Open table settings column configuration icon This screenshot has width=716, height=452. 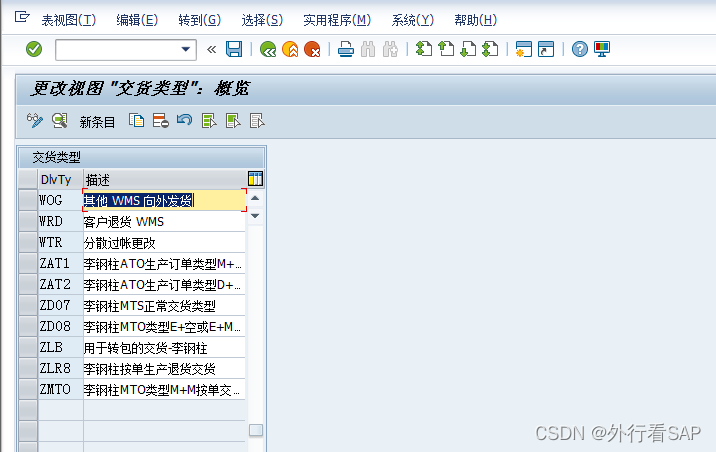tap(255, 179)
